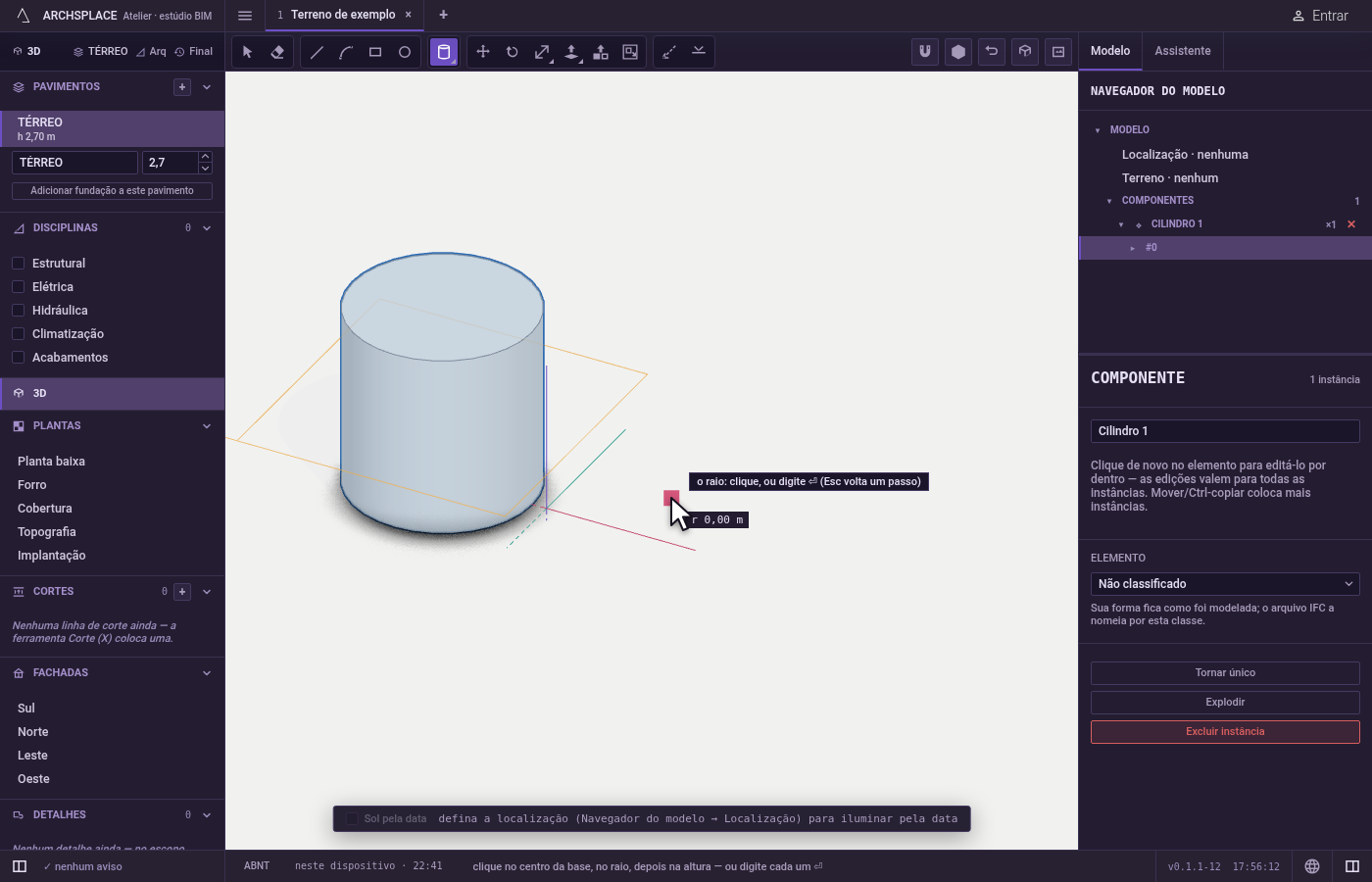Click 'Excluir instância' button
Viewport: 1372px width, 882px height.
1225,732
